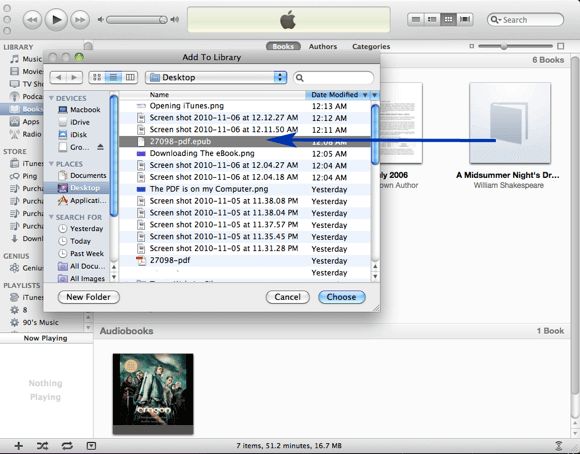The image size is (580, 454).
Task: Select Macbook in the Devices list
Action: 78,110
